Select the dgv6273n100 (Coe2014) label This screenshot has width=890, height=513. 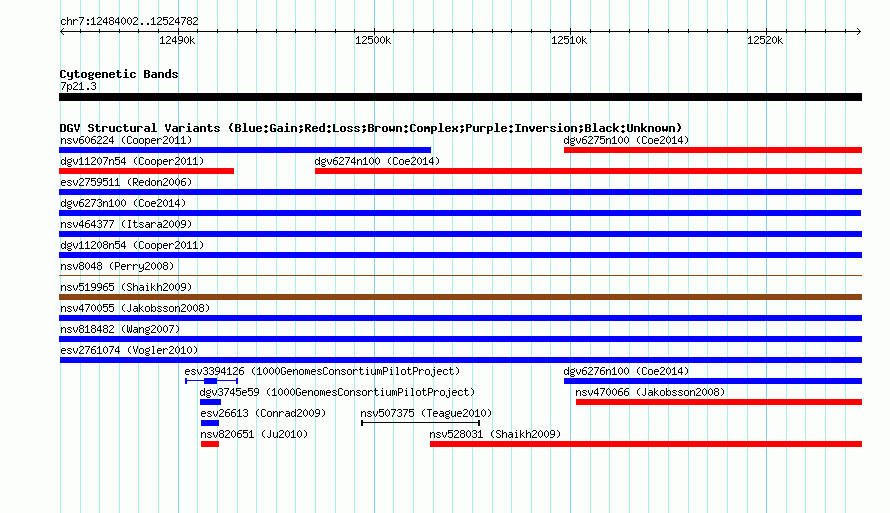[123, 203]
